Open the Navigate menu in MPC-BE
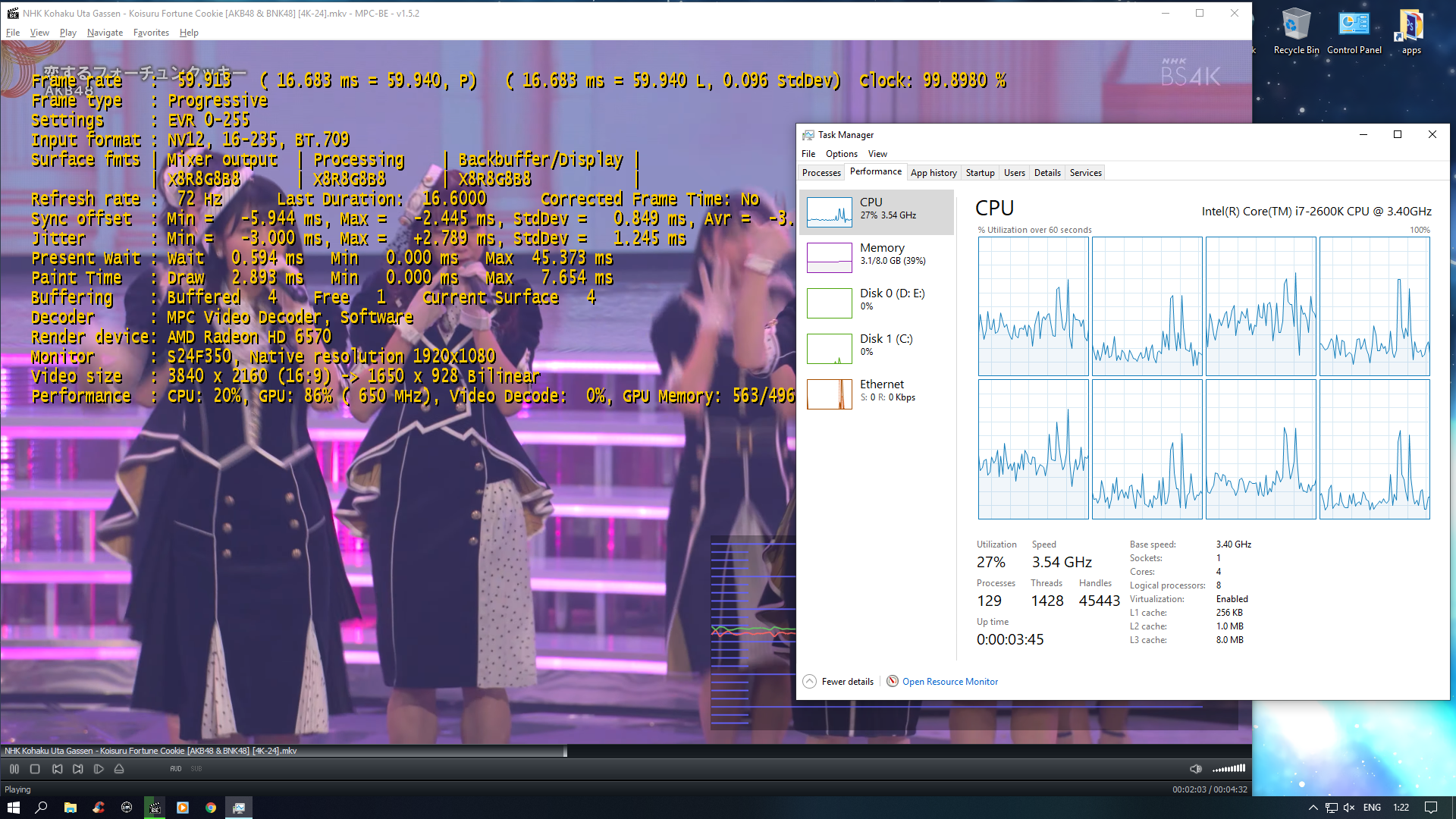1456x819 pixels. (x=105, y=33)
